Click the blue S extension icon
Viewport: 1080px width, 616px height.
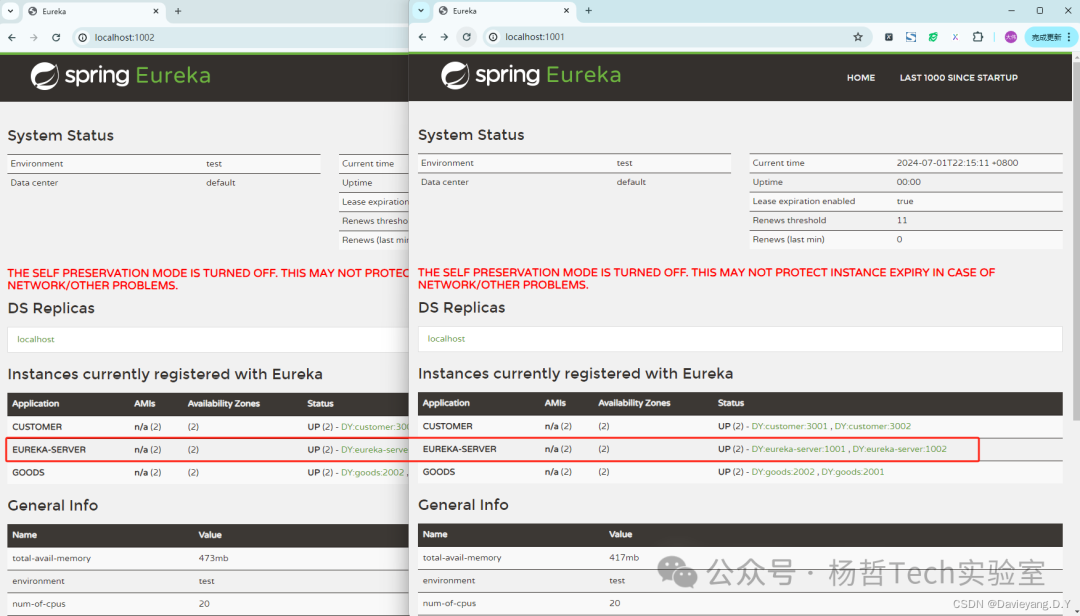911,36
